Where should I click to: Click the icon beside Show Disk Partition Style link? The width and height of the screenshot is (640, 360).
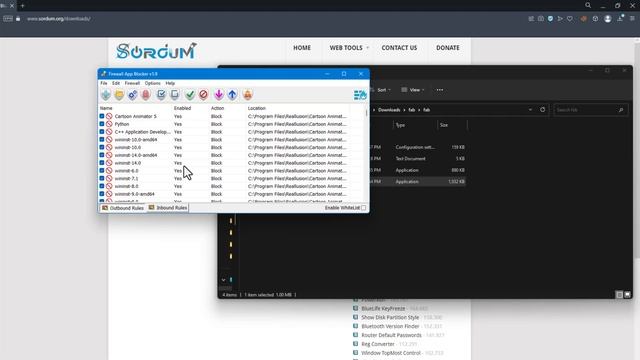(x=356, y=317)
